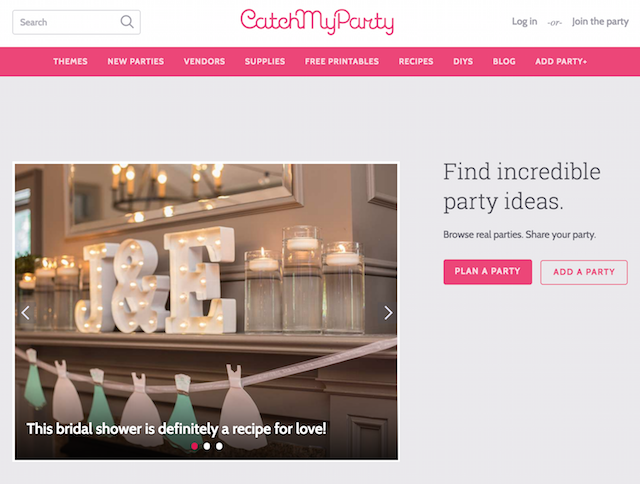This screenshot has width=640, height=484.
Task: Open the Vendors nav item
Action: point(204,61)
